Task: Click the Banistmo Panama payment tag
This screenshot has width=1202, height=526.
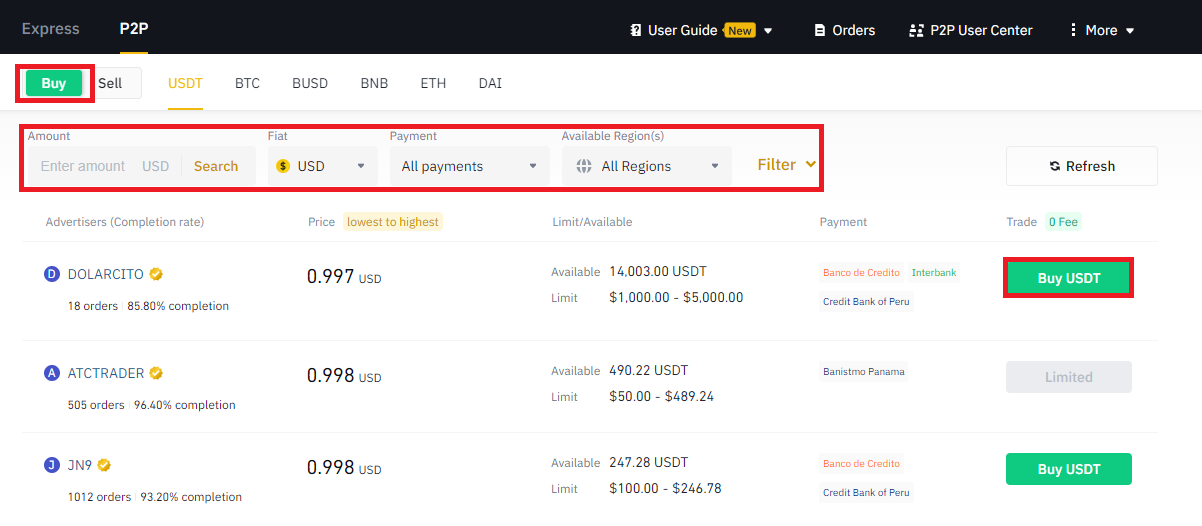Action: point(864,372)
